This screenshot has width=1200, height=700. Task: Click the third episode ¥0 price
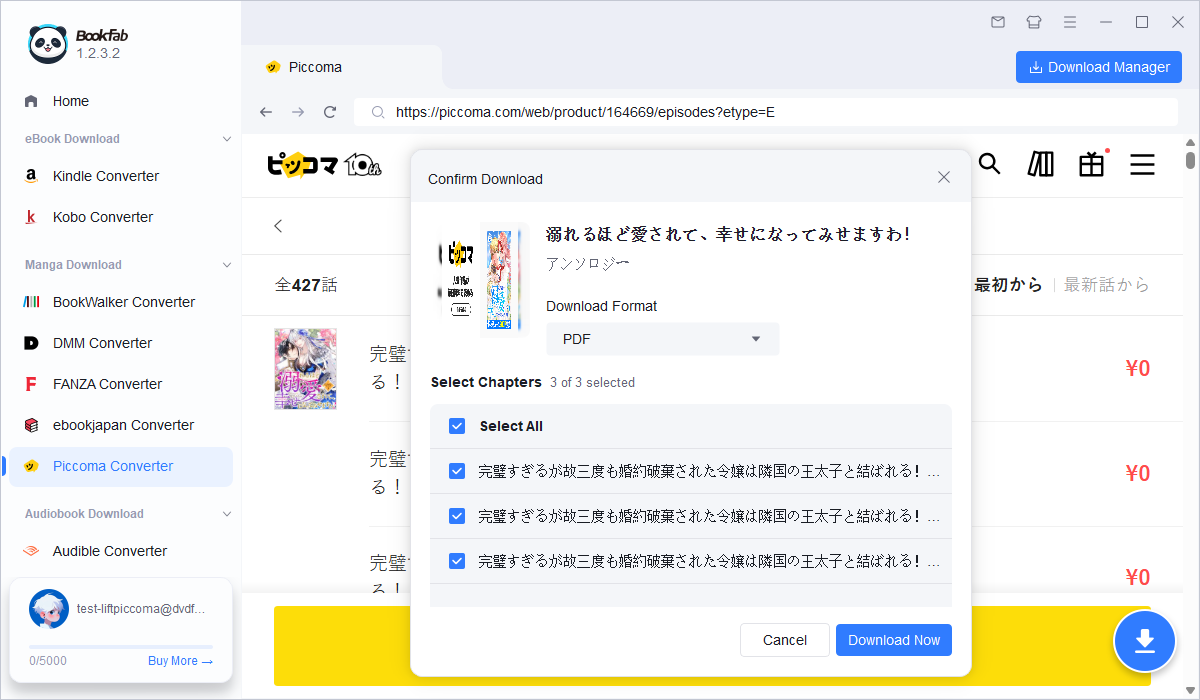click(1137, 577)
